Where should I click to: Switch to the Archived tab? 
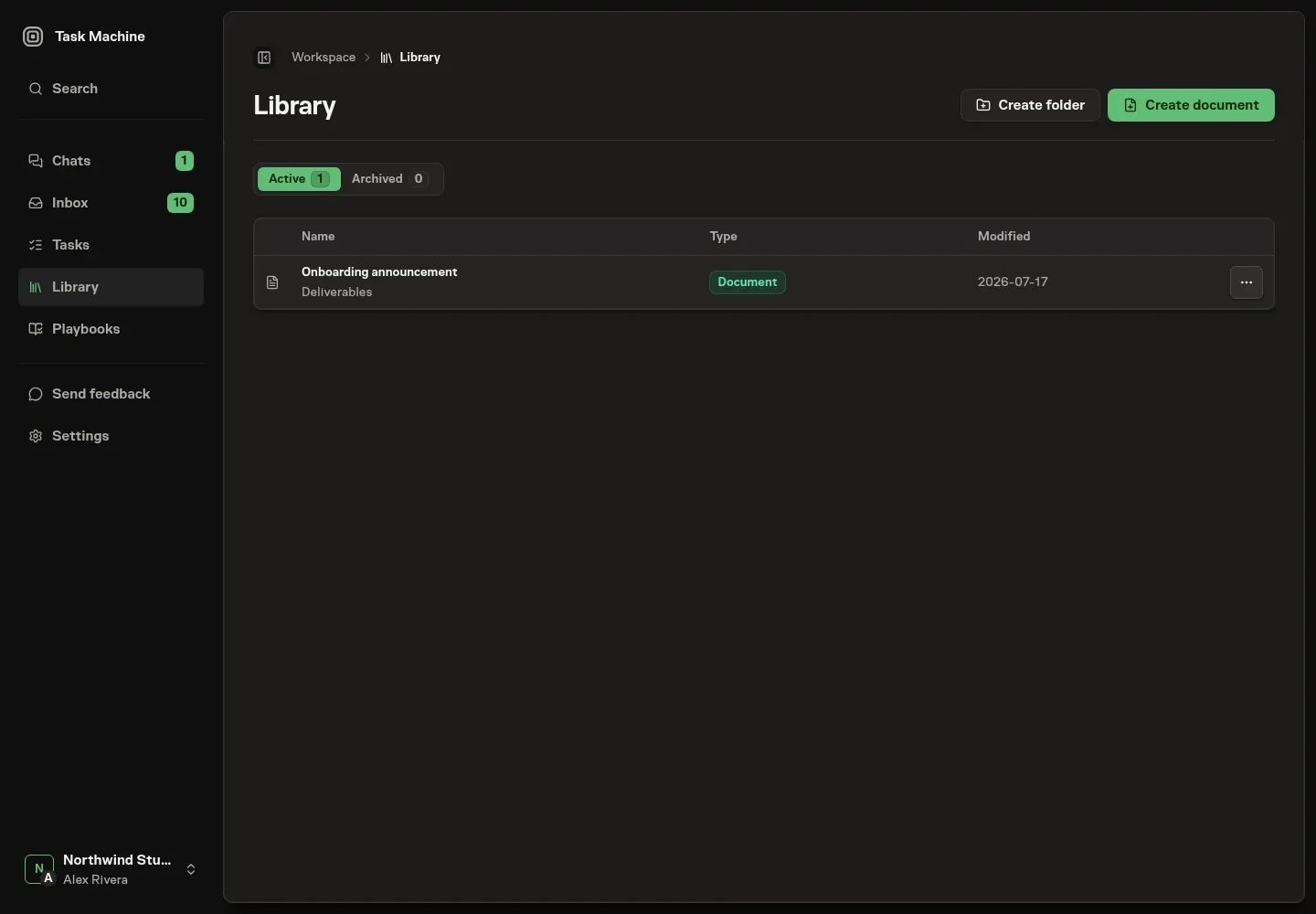coord(390,179)
